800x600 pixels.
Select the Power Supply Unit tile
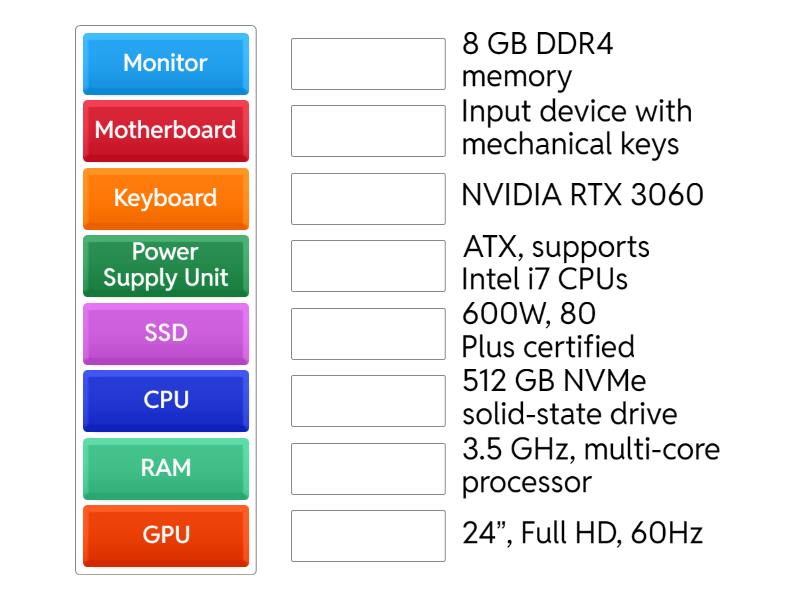point(166,265)
